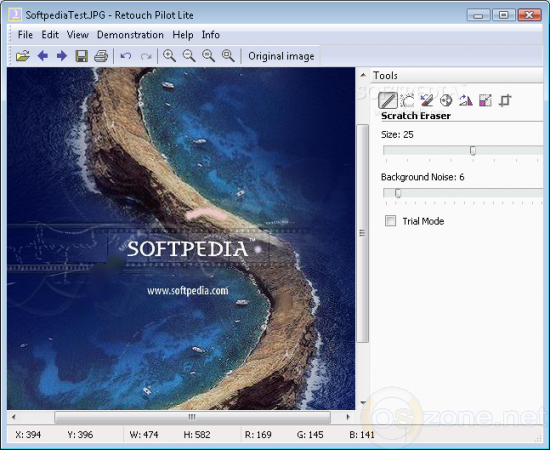Click the 'Size: 25' label
The width and height of the screenshot is (550, 450).
pyautogui.click(x=397, y=135)
